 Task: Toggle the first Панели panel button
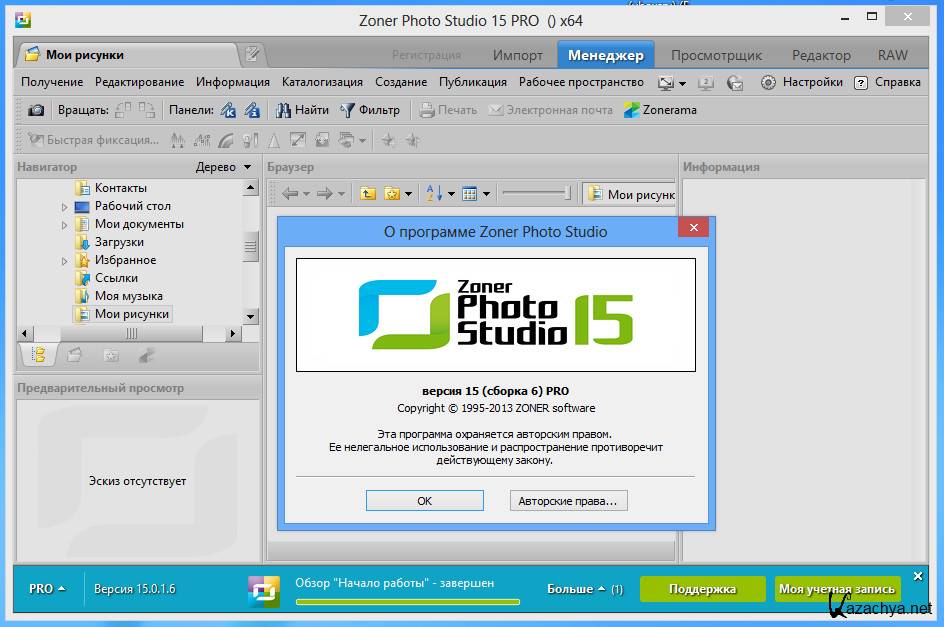click(x=229, y=110)
